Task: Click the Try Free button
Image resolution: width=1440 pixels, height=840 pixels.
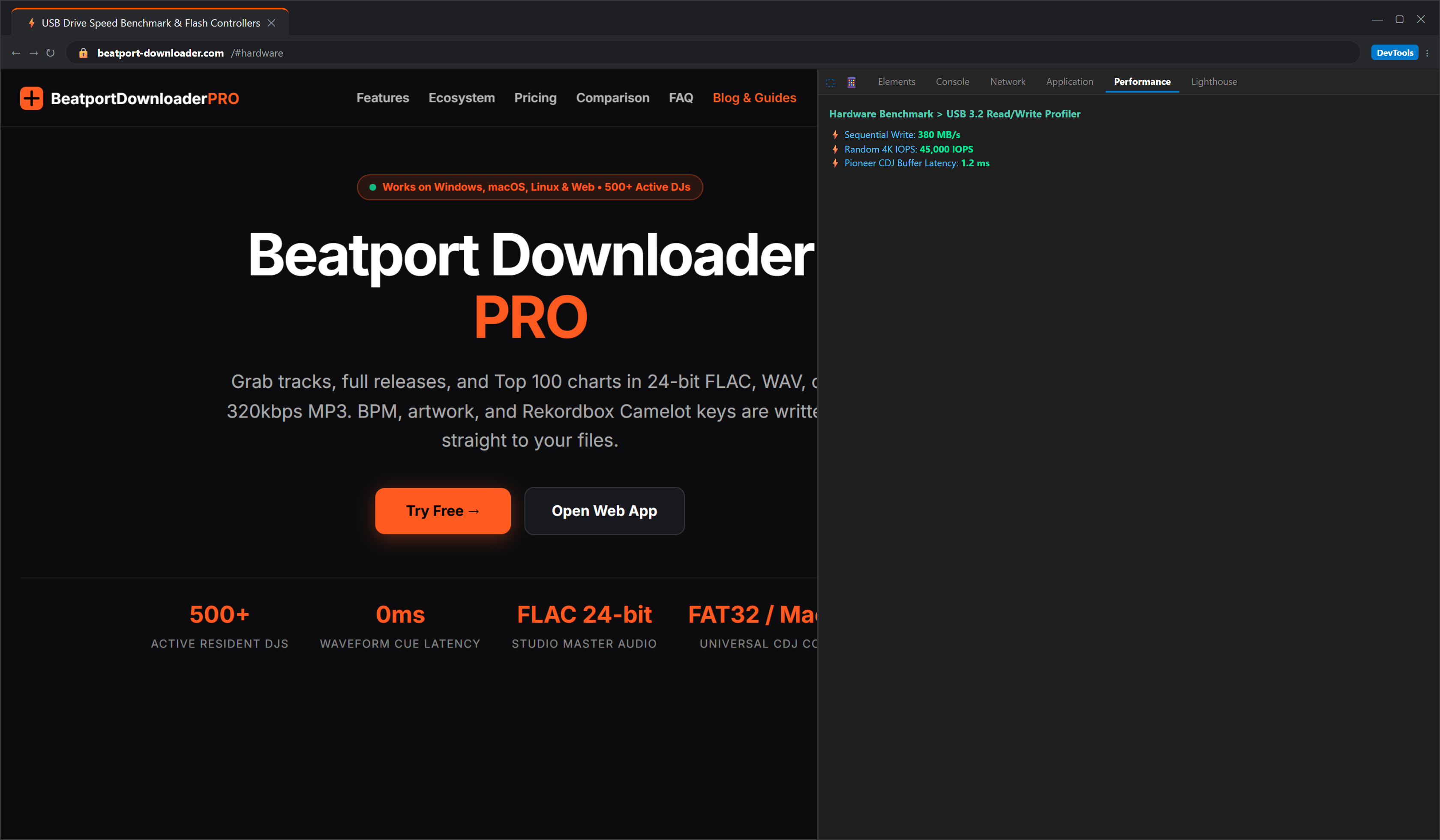Action: tap(443, 511)
